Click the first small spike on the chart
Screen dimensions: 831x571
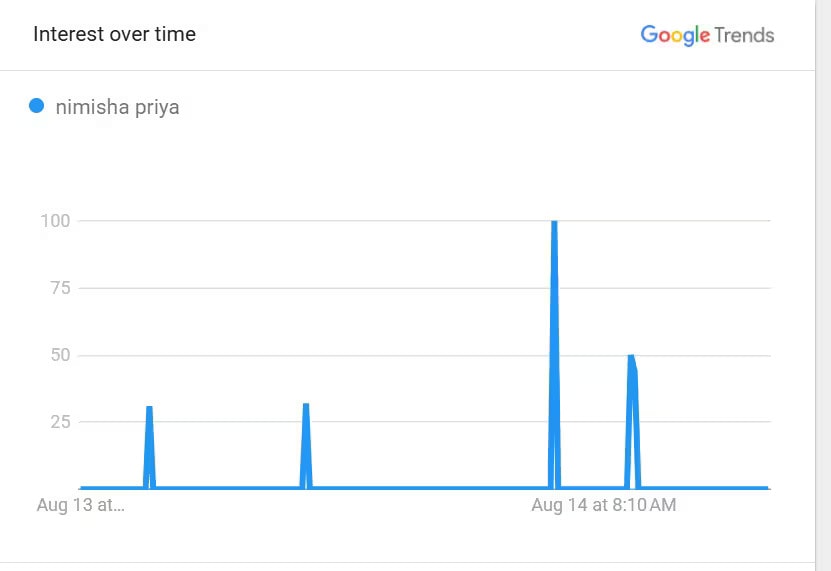click(149, 409)
